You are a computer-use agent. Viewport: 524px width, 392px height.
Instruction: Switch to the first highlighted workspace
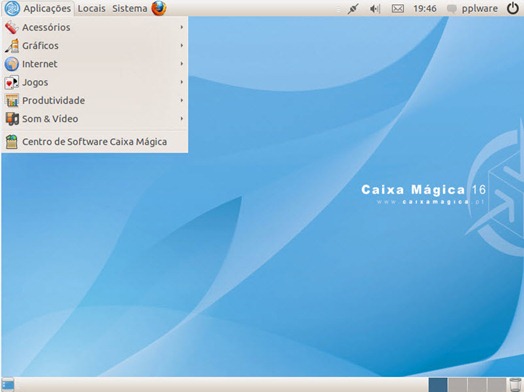(x=438, y=385)
